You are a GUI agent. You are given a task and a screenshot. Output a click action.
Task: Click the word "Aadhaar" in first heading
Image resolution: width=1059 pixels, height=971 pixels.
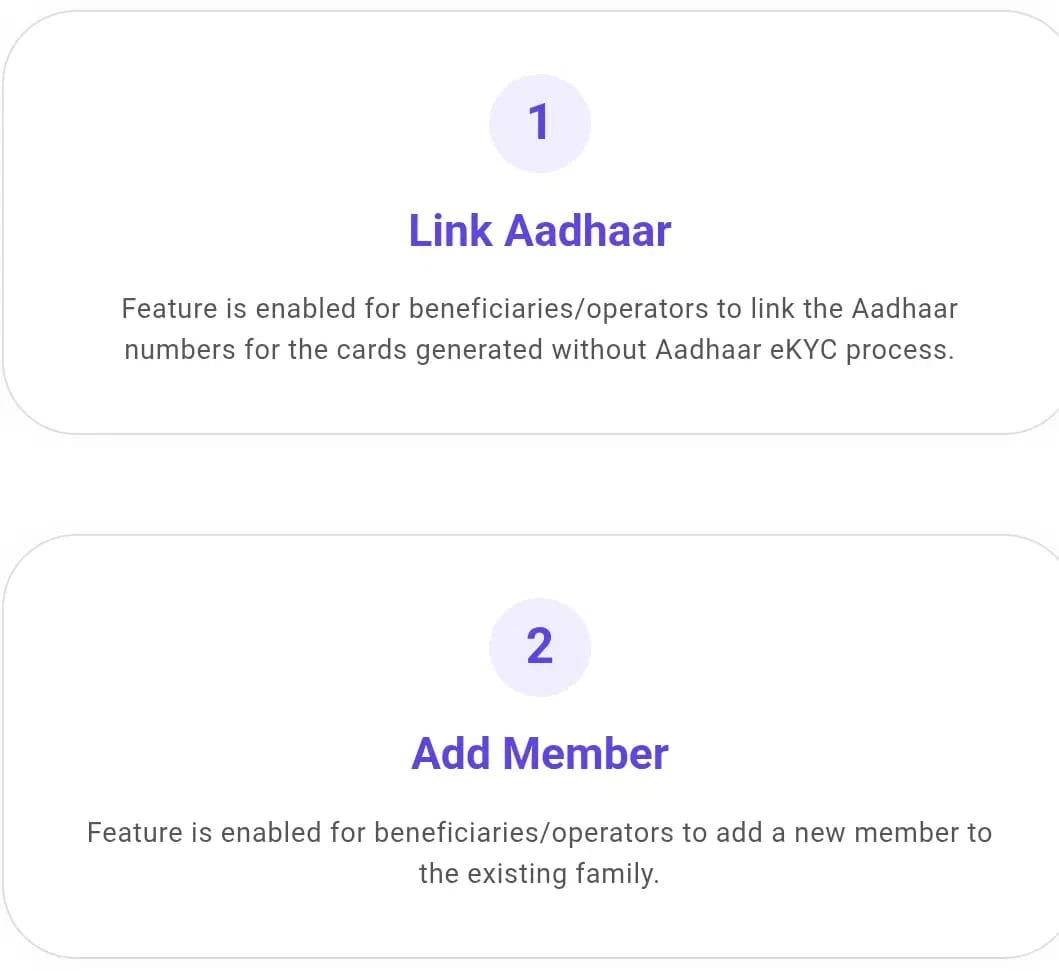pos(588,231)
